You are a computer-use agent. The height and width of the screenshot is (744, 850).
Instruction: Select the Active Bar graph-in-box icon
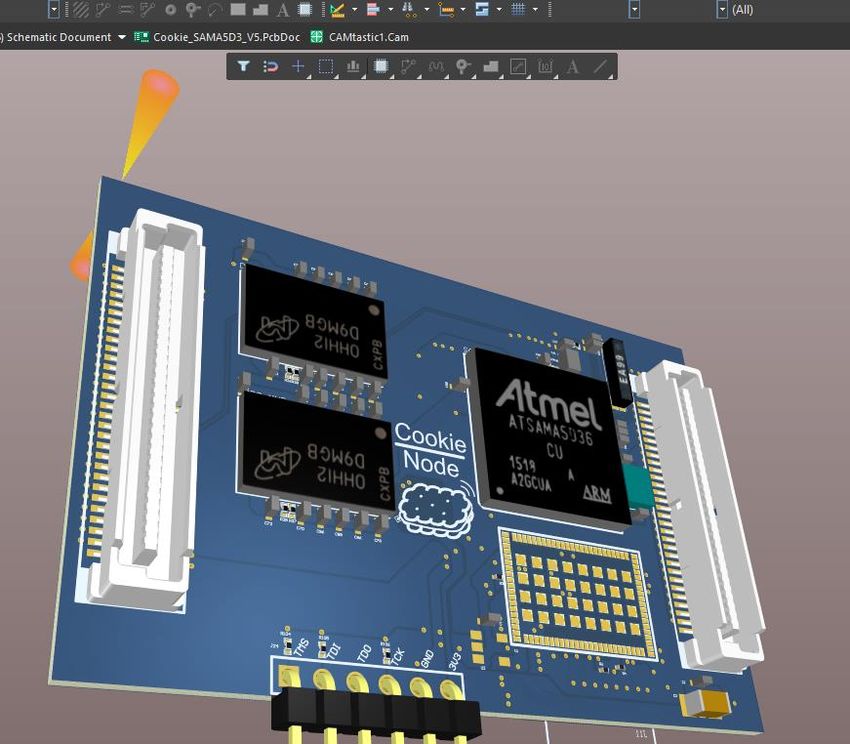tap(518, 66)
